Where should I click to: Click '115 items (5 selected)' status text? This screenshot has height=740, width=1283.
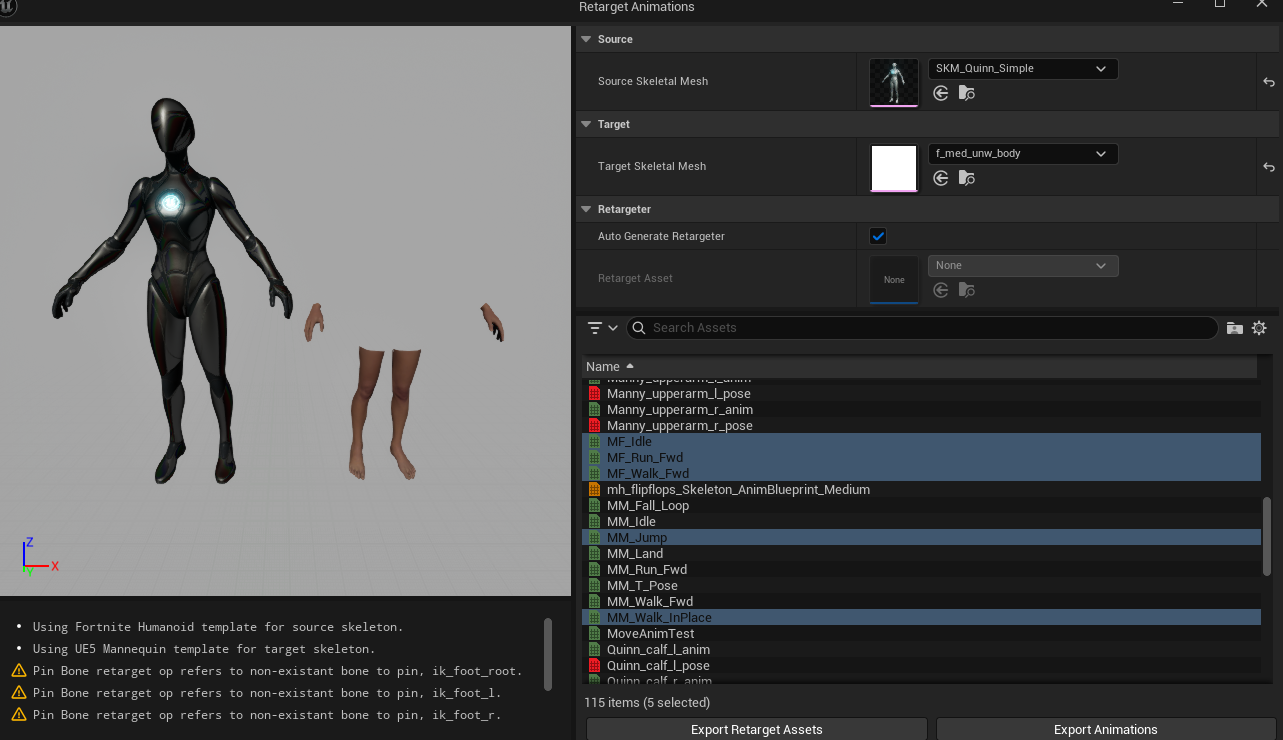tap(647, 703)
